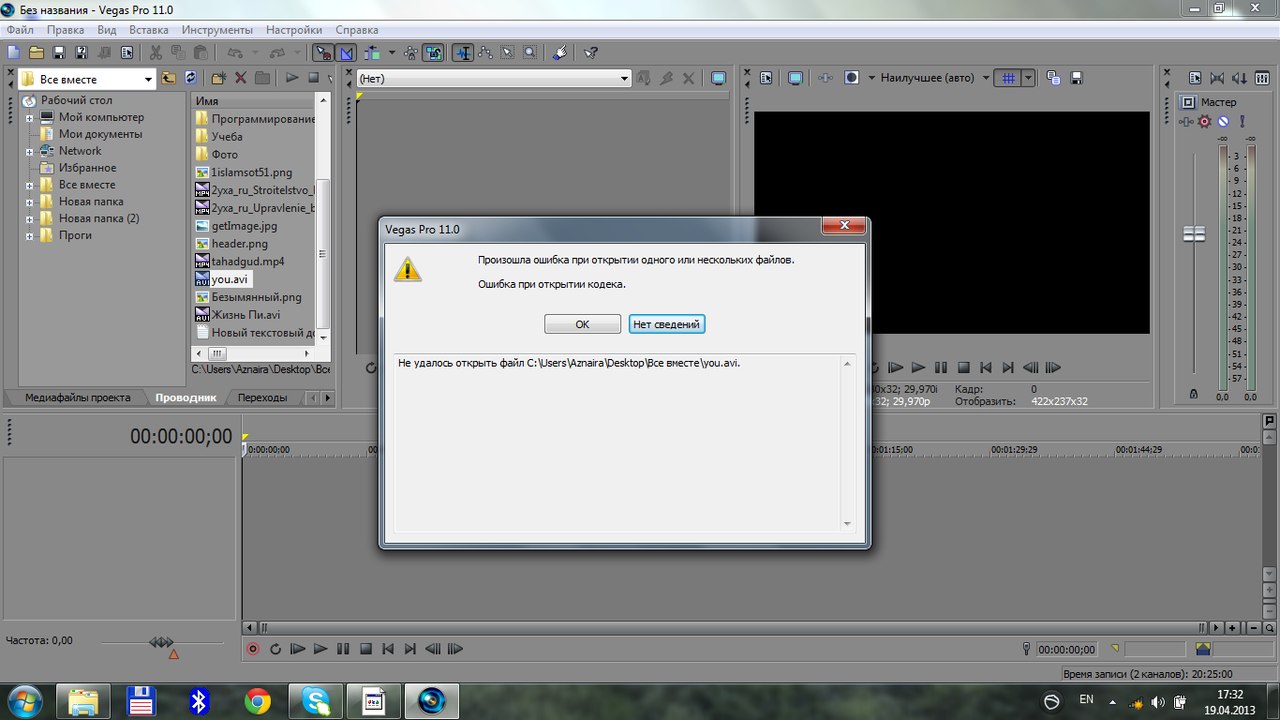
Task: Toggle auto ripple mode
Action: 373,53
